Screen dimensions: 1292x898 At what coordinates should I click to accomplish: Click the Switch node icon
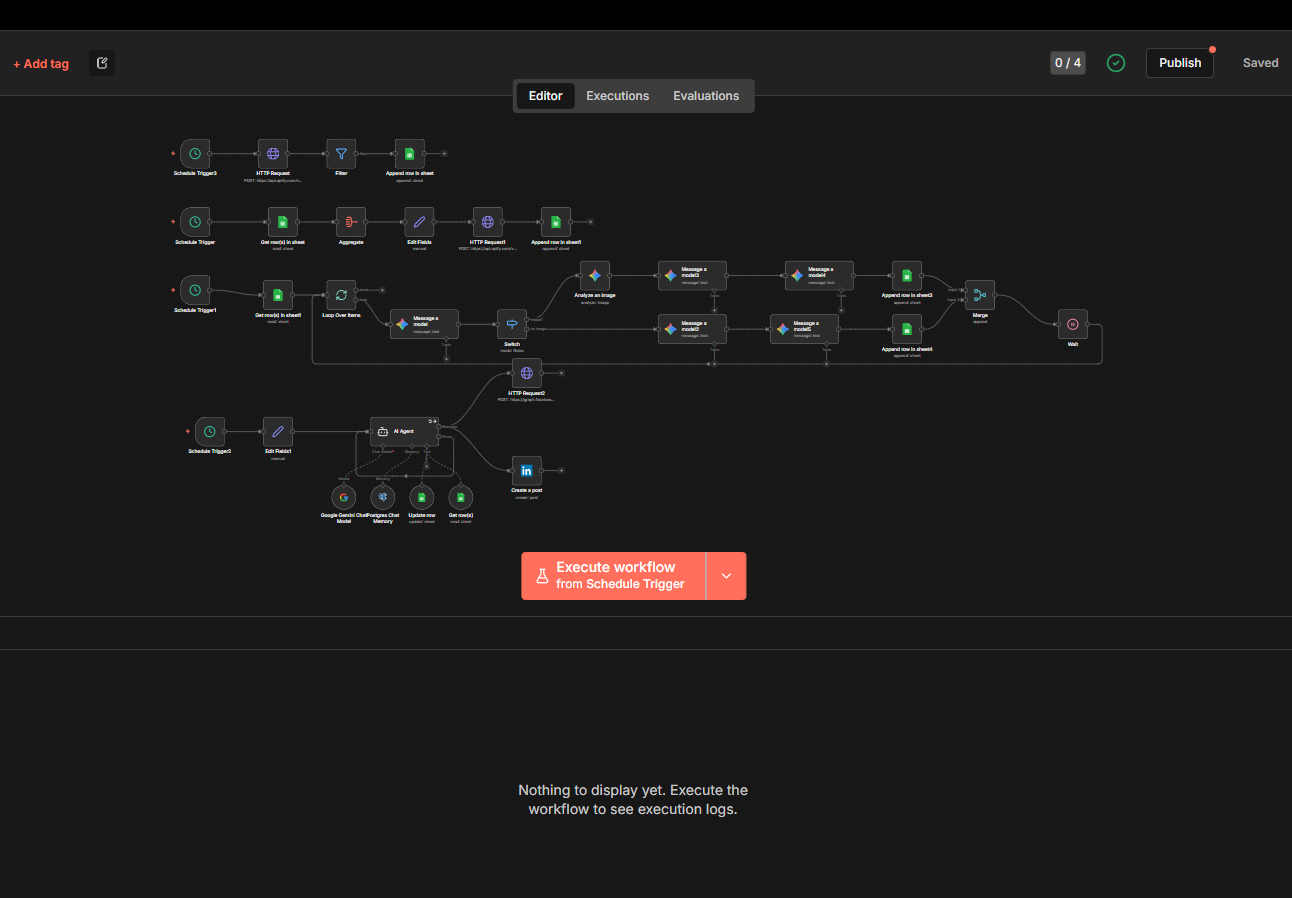(x=512, y=324)
